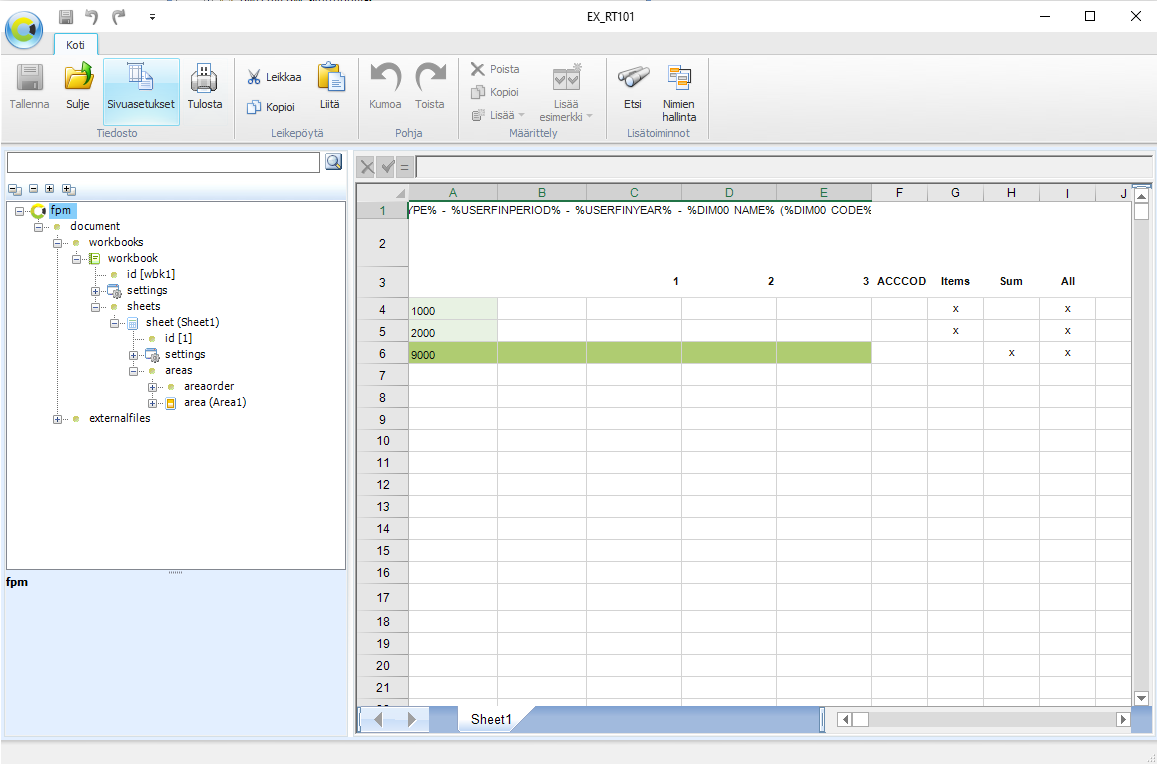Viewport: 1157px width, 764px height.
Task: Click the horizontal scrollbar right arrow
Action: click(x=1123, y=719)
